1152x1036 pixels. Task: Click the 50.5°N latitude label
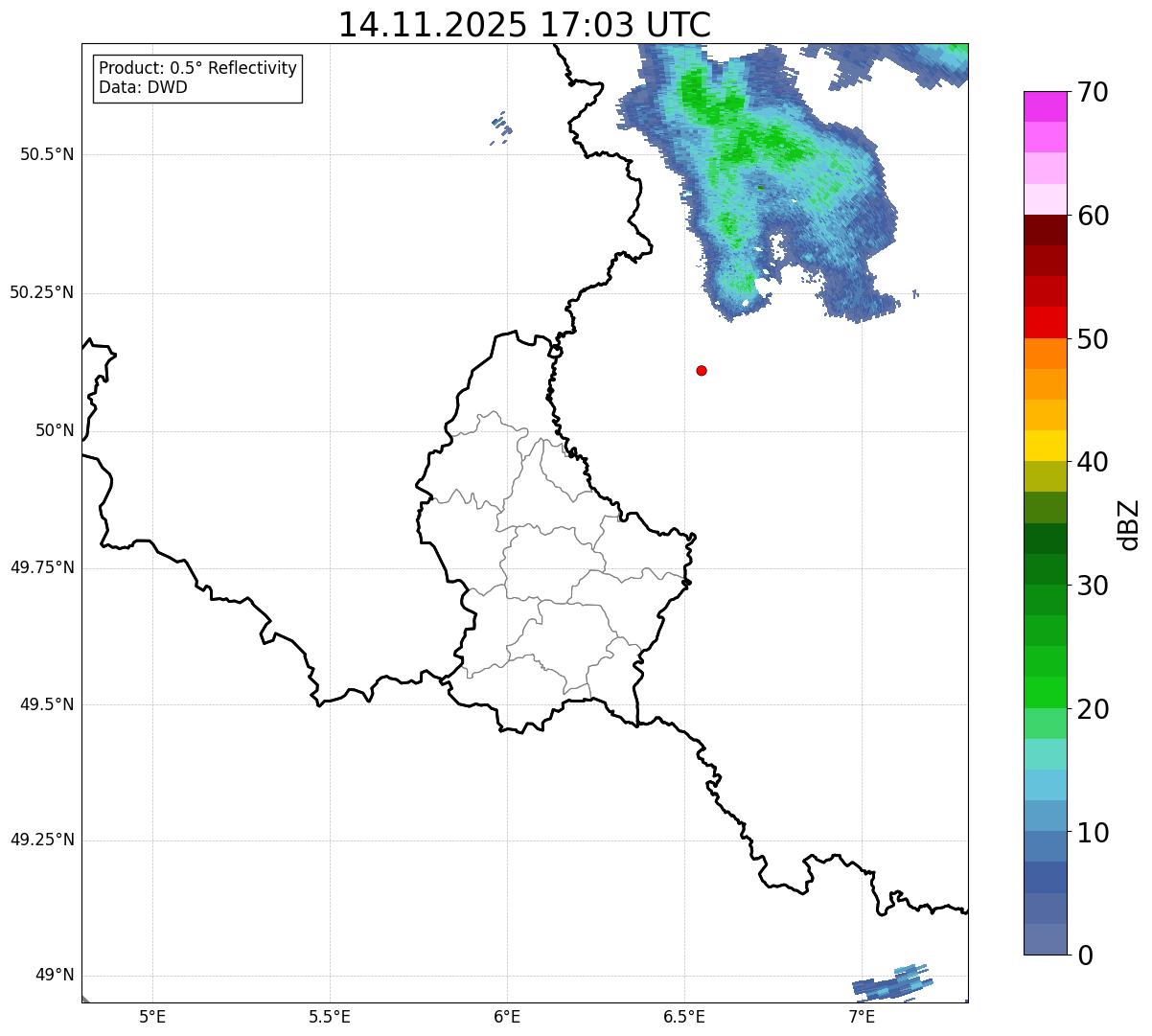[x=47, y=154]
